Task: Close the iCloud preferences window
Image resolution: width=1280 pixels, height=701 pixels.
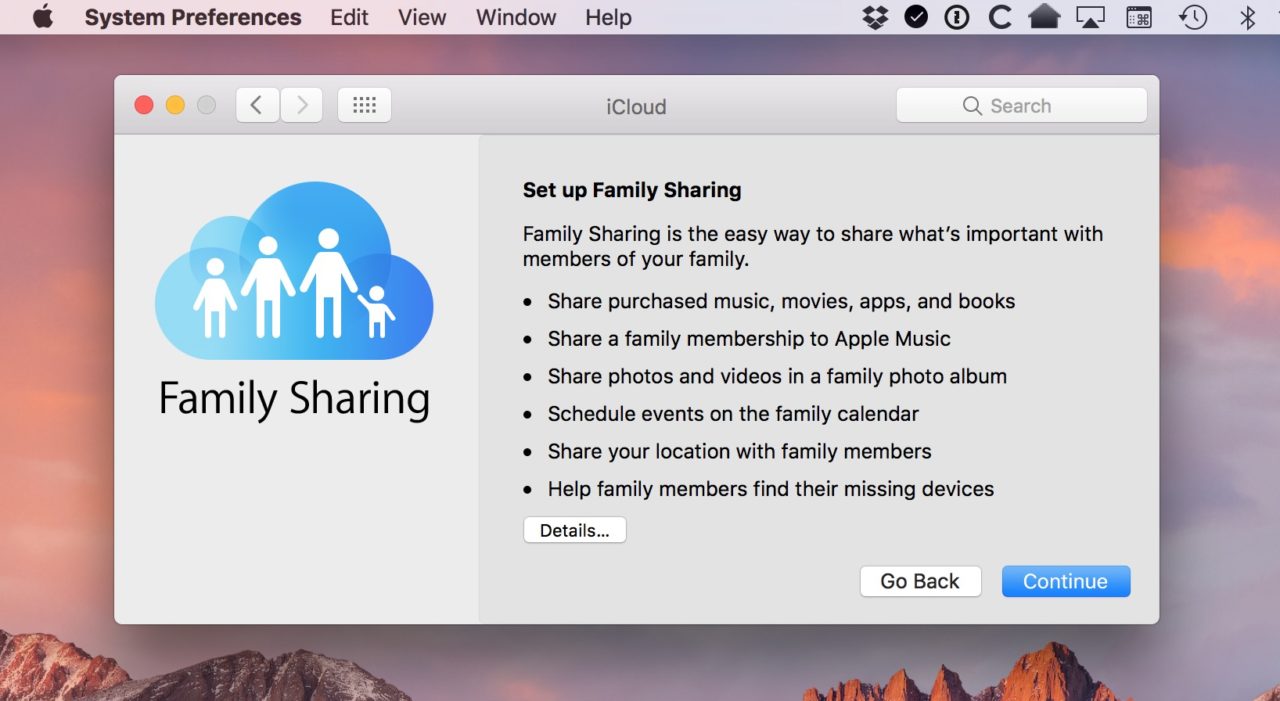Action: point(144,105)
